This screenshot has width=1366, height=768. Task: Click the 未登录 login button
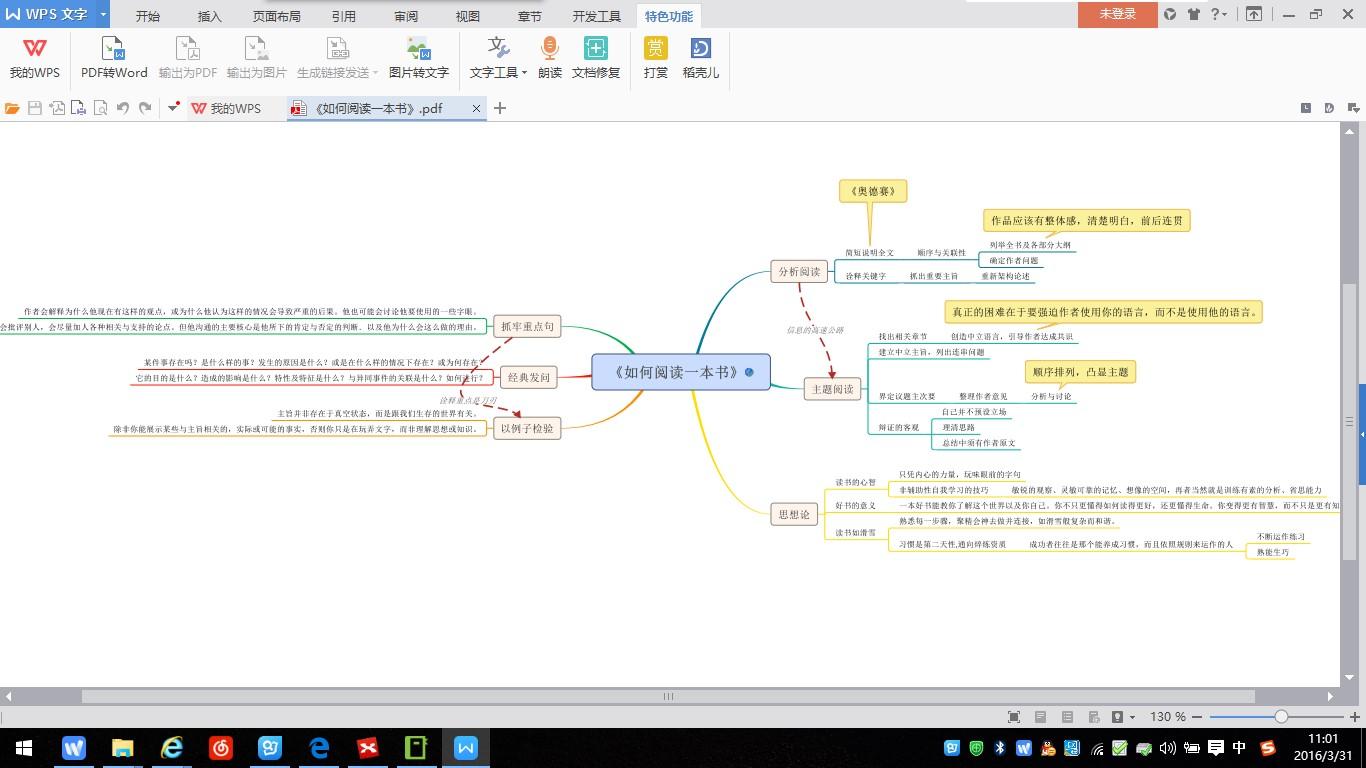(1117, 14)
